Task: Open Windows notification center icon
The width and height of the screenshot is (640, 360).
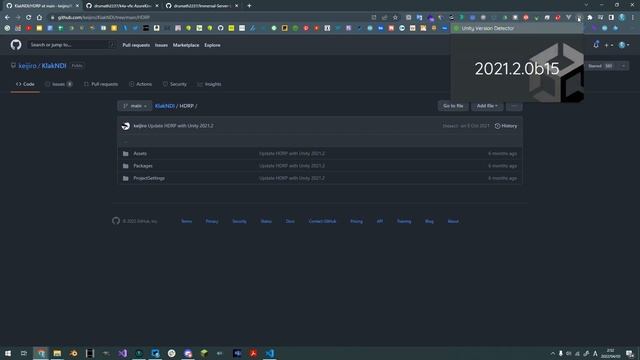Action: (x=630, y=353)
